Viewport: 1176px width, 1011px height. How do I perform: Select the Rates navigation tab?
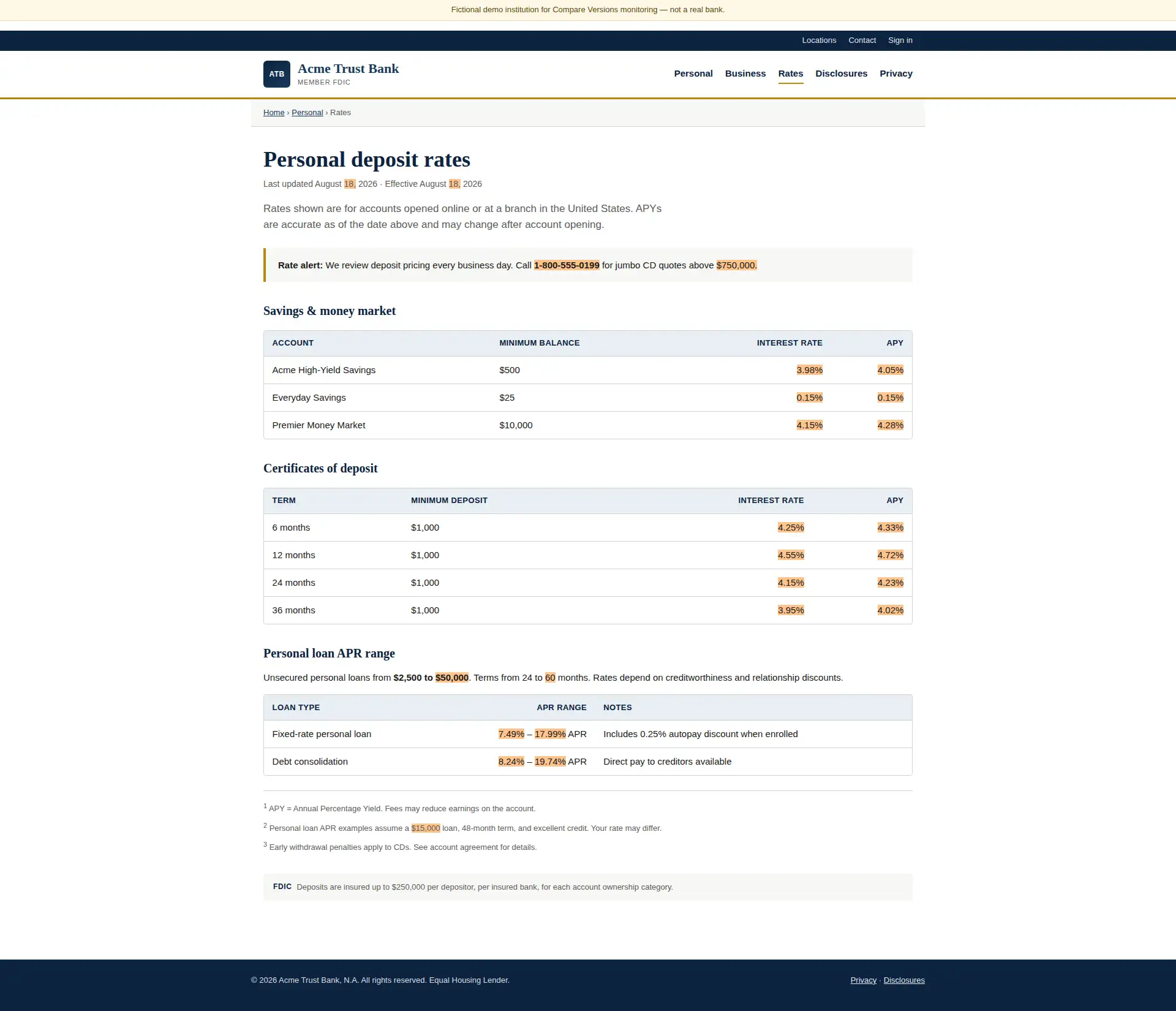[791, 74]
